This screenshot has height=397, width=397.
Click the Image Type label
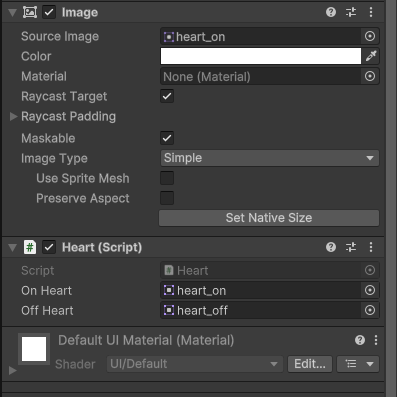click(x=54, y=158)
